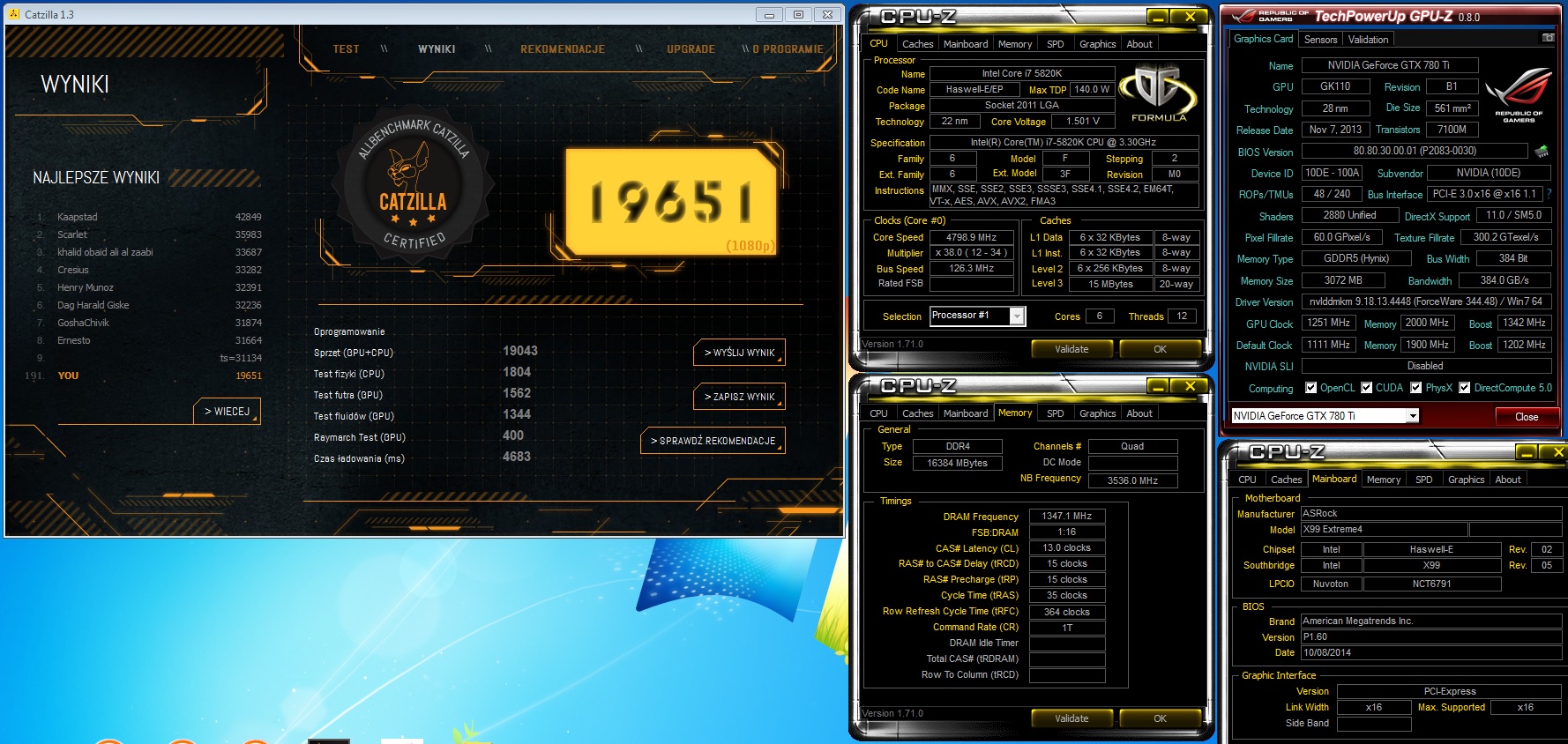The image size is (1568, 744).
Task: Click the Driver Version field in GPU-Z
Action: pyautogui.click(x=1426, y=301)
